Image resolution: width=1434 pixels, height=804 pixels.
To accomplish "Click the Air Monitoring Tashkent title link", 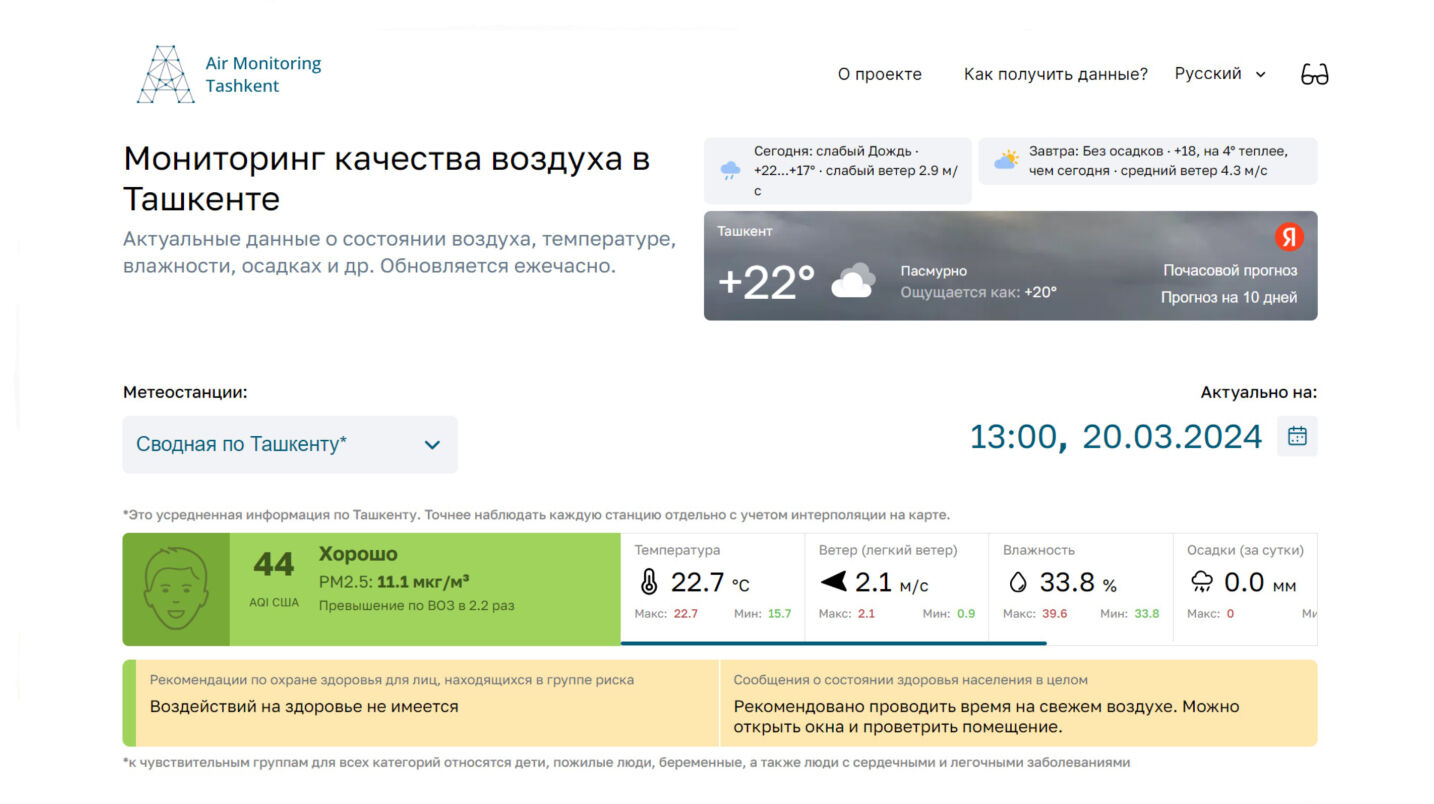I will tap(263, 74).
